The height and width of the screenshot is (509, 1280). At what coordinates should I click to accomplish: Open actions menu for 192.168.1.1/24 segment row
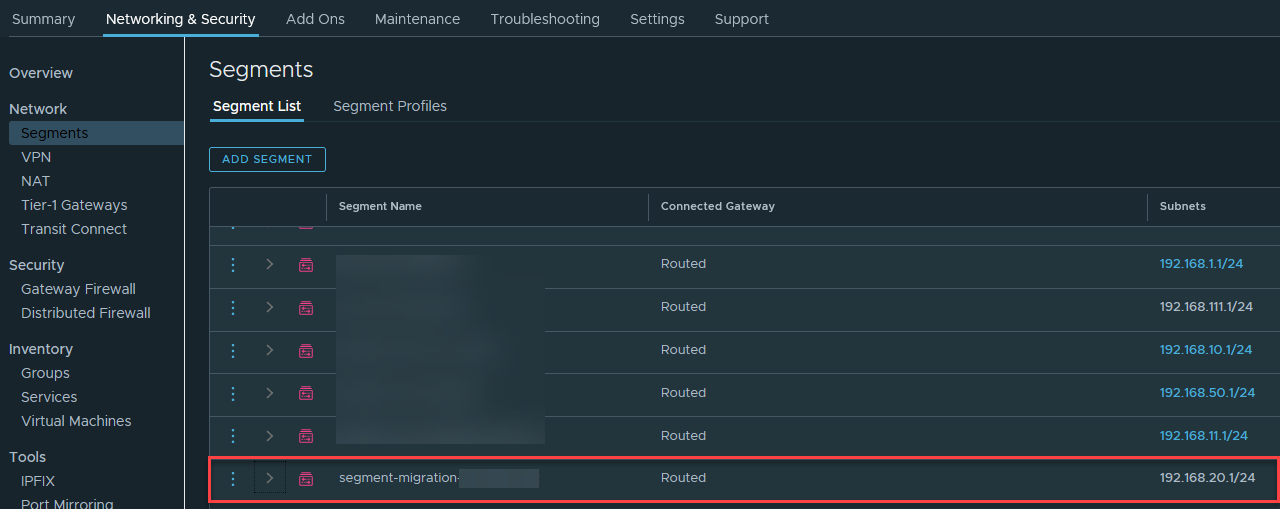(233, 265)
